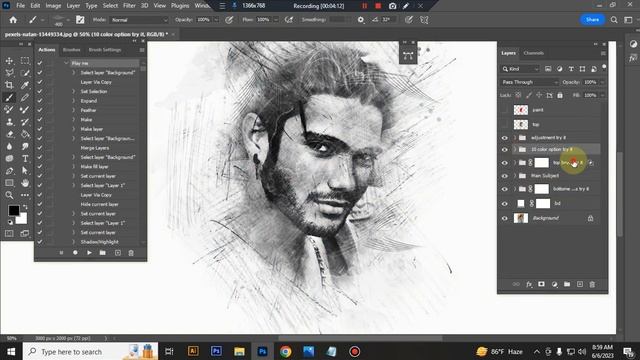Select the Brush tool in toolbox
The width and height of the screenshot is (640, 360).
click(x=9, y=98)
